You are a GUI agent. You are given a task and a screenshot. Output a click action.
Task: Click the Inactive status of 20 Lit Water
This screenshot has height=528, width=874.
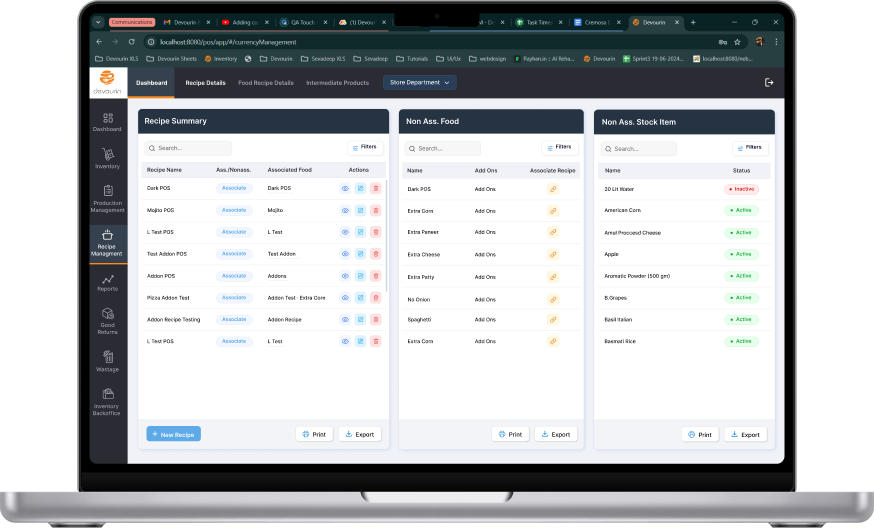(741, 190)
